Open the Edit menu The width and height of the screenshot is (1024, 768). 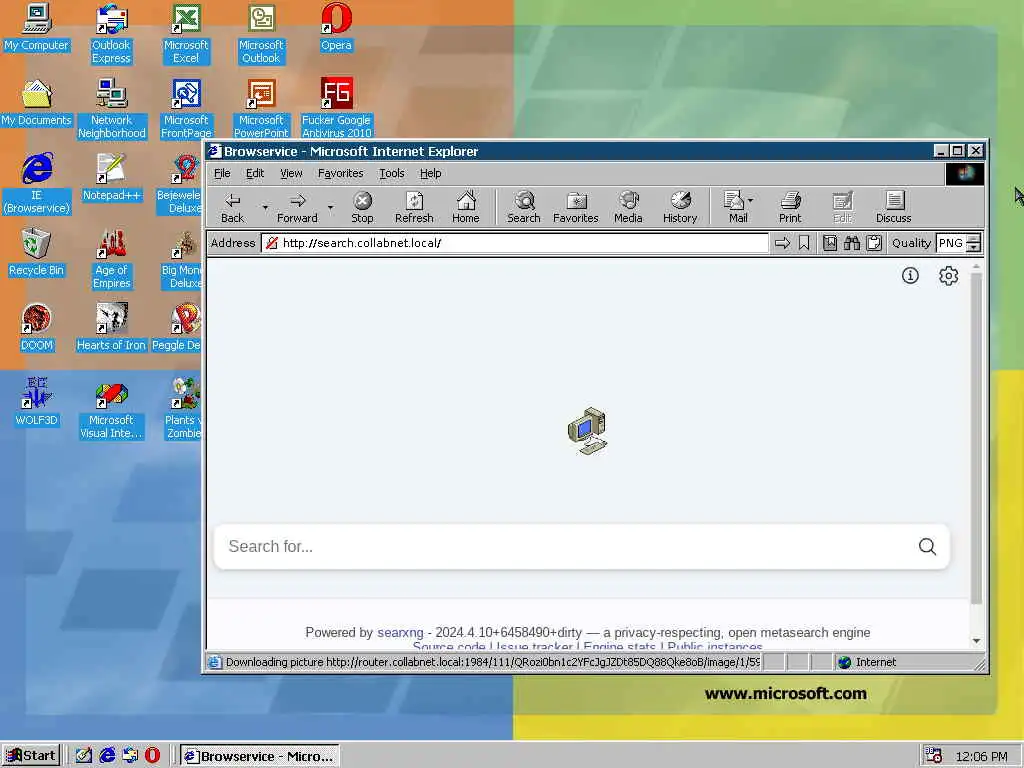pyautogui.click(x=255, y=174)
